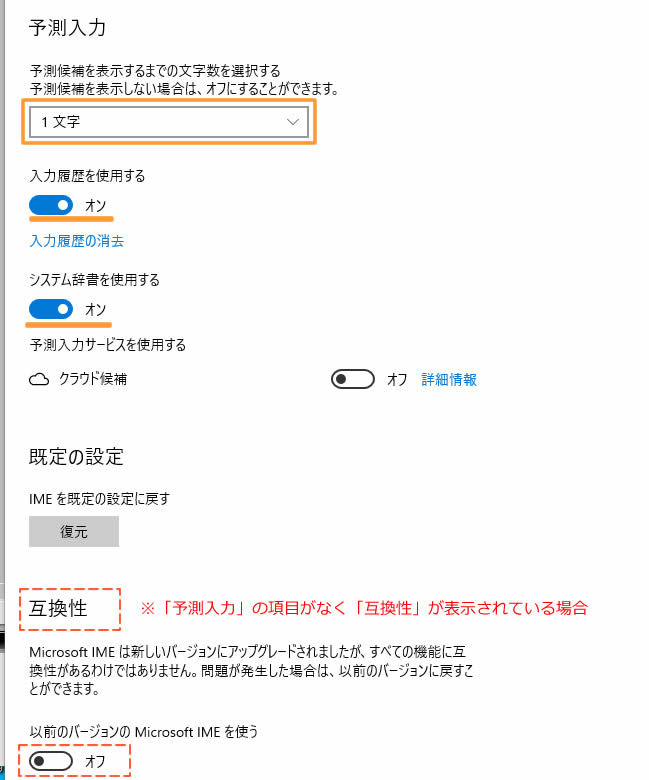Click the cloud icon beside クラウド候補

39,380
